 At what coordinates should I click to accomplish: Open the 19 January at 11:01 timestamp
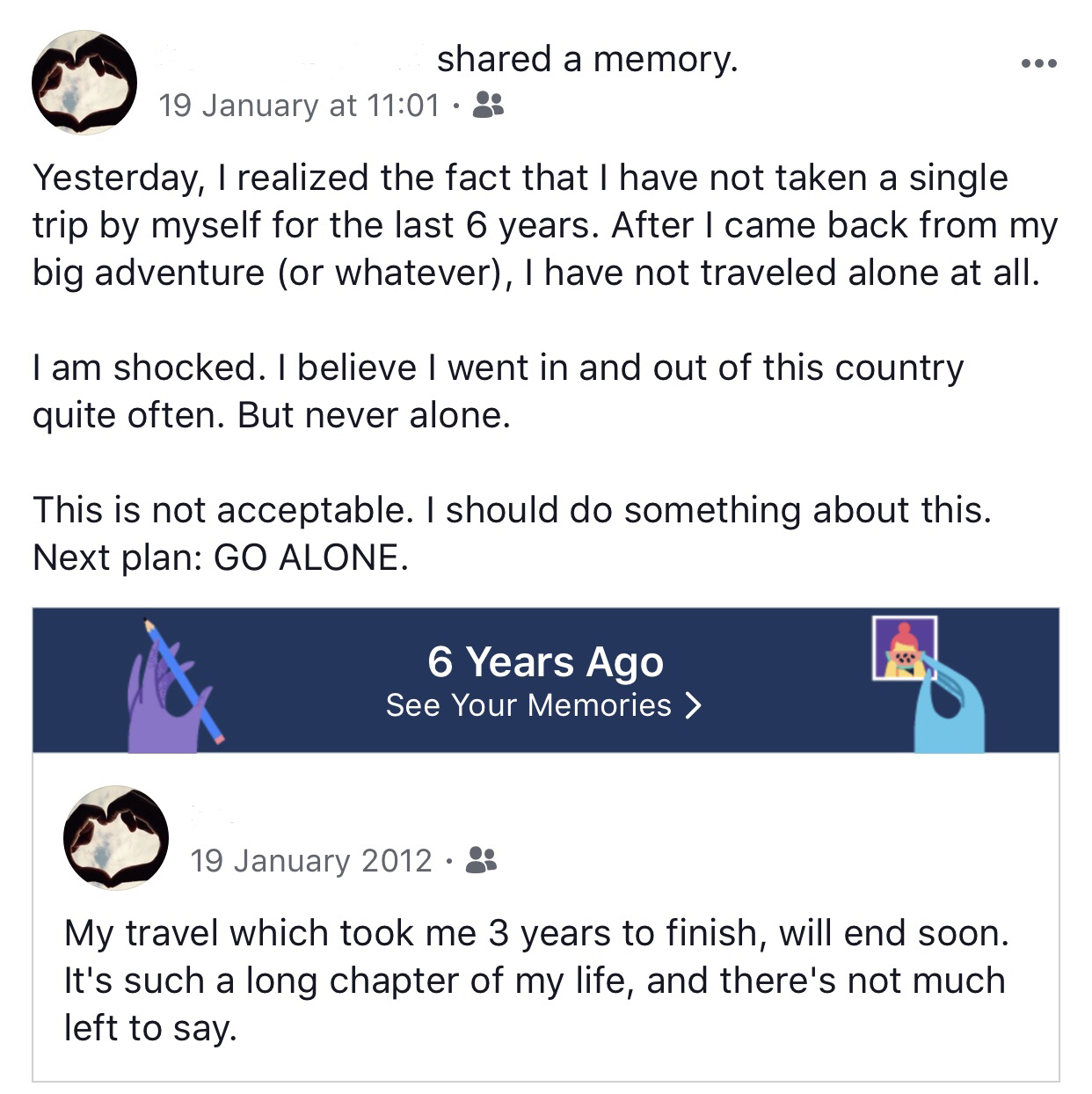pyautogui.click(x=299, y=106)
